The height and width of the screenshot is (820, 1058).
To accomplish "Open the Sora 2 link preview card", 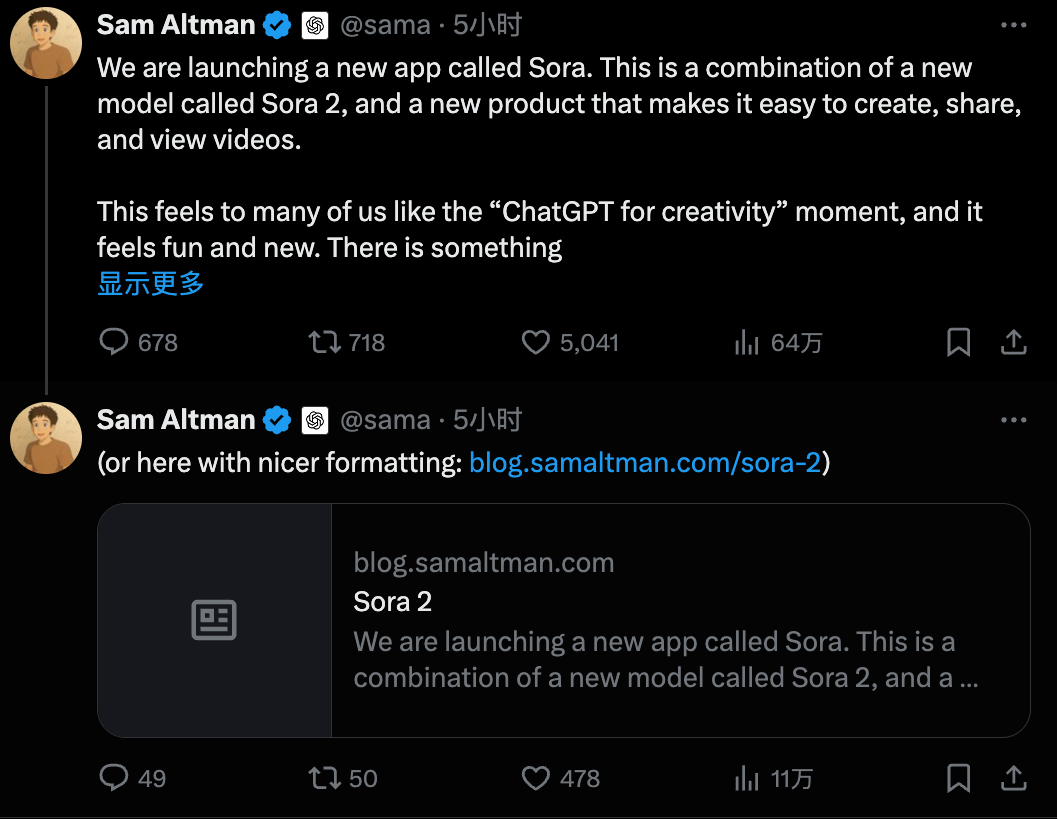I will tap(563, 620).
